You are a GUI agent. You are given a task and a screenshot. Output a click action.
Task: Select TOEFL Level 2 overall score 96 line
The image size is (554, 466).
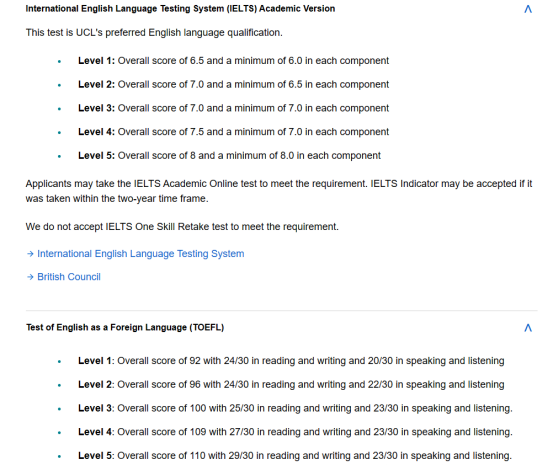[291, 384]
